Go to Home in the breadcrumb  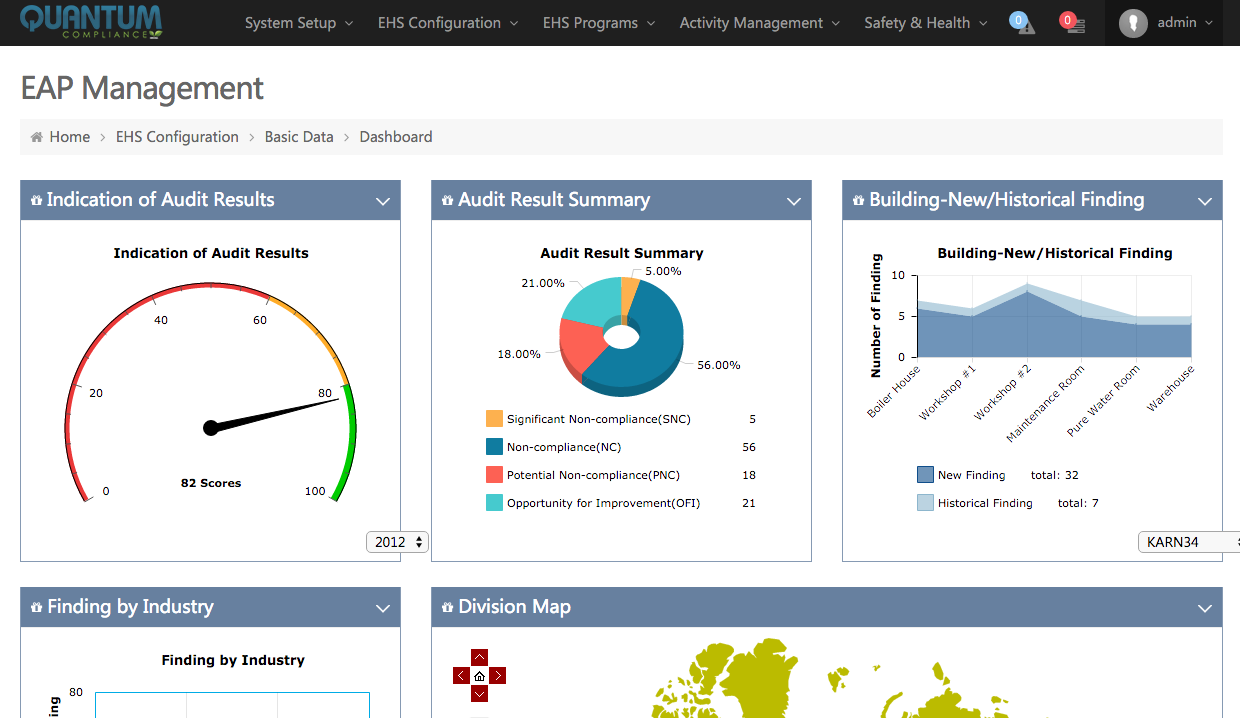coord(69,137)
